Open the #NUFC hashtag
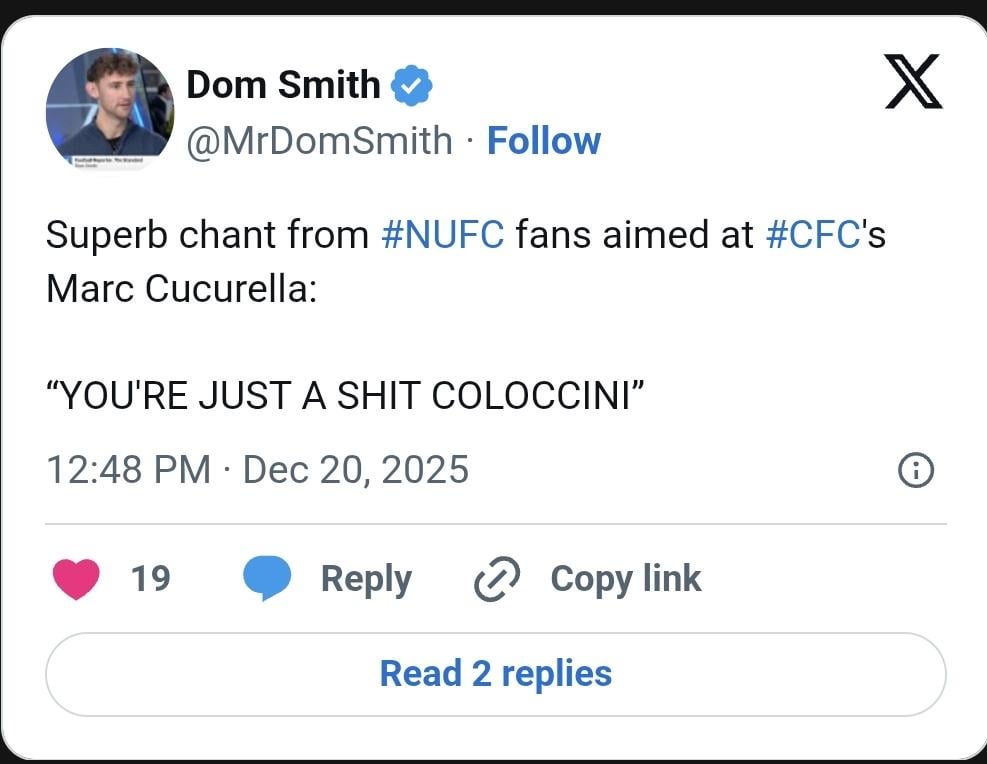The width and height of the screenshot is (987, 764). (x=444, y=234)
